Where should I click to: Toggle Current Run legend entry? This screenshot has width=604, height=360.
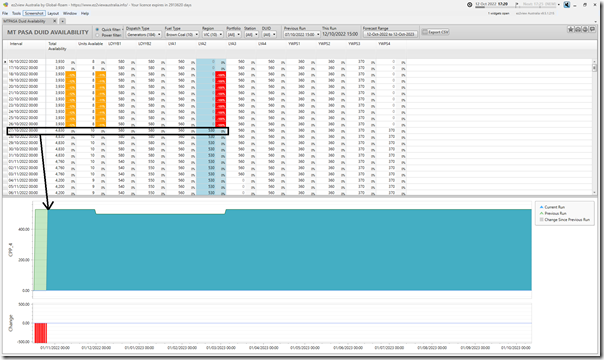pos(552,207)
